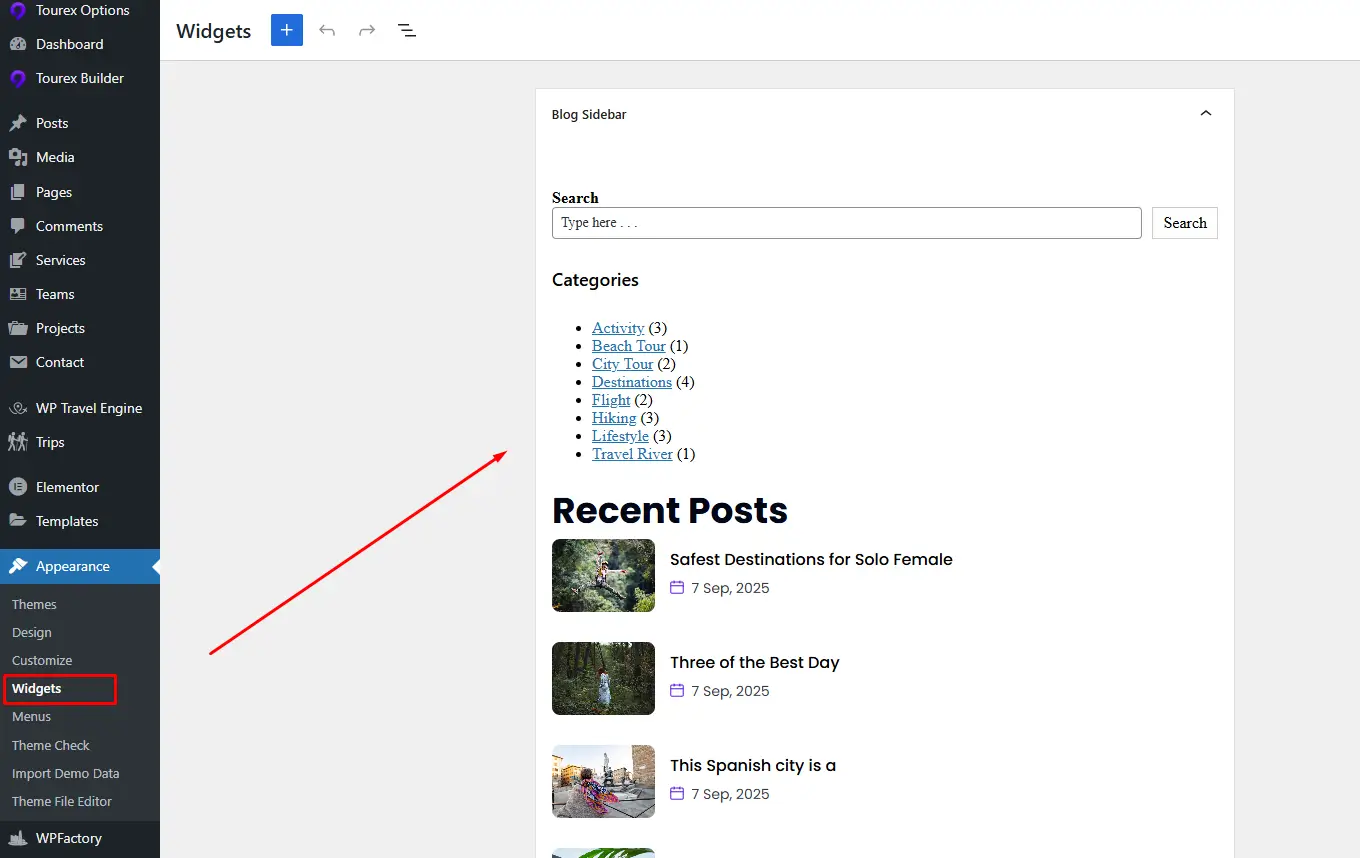The width and height of the screenshot is (1360, 858).
Task: Click the Comments bubble icon
Action: [x=17, y=226]
